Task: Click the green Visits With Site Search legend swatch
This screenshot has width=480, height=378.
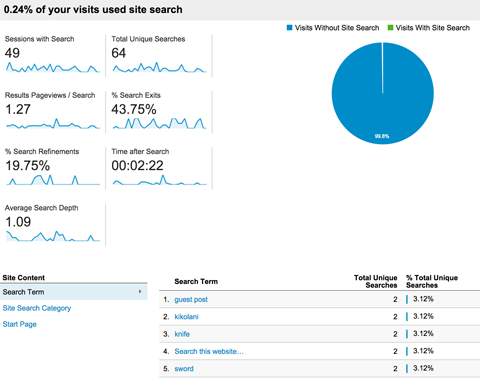Action: point(390,28)
